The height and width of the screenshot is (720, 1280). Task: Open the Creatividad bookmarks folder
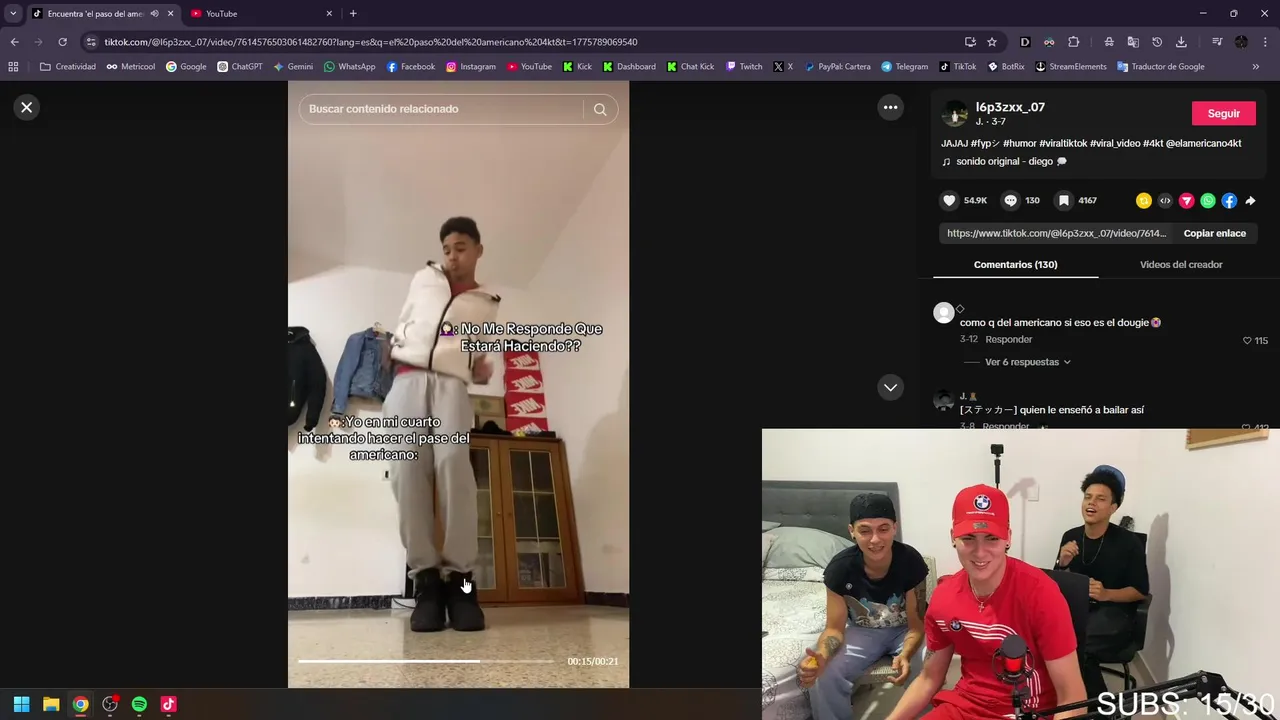click(68, 67)
